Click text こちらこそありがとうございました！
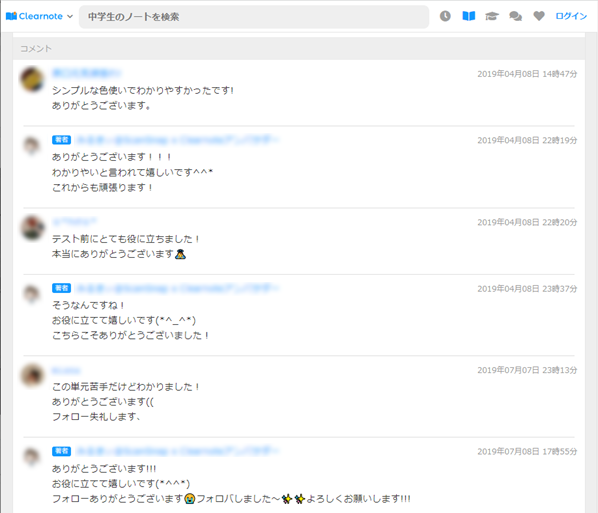 [130, 335]
